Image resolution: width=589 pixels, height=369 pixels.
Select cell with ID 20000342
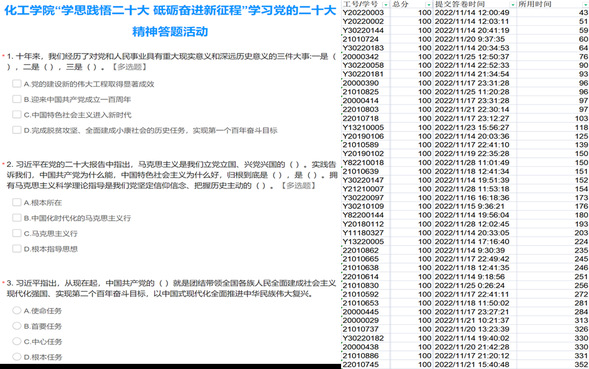(365, 56)
